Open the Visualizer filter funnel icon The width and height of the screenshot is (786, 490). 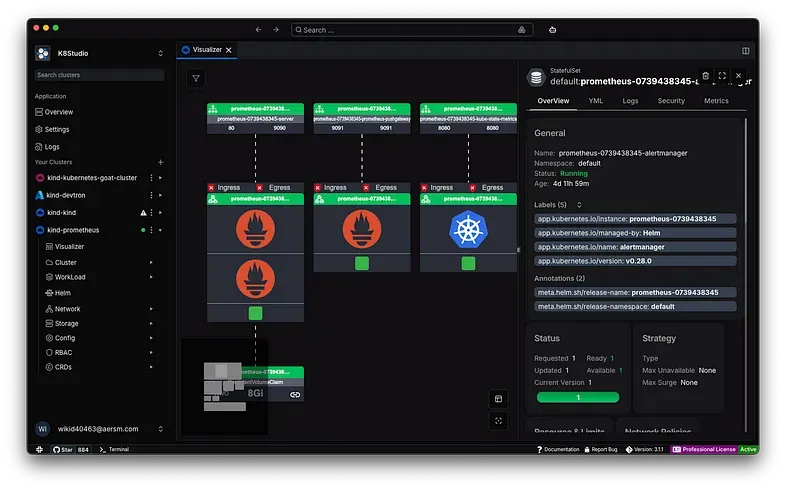point(196,78)
